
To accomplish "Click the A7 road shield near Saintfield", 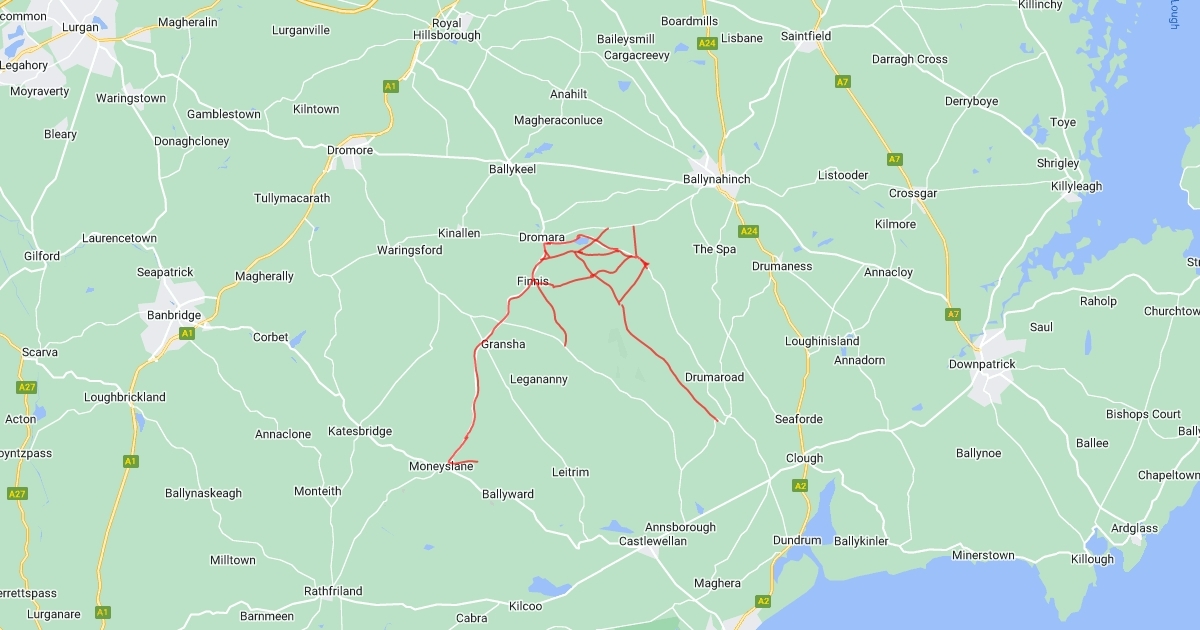I will (x=843, y=82).
